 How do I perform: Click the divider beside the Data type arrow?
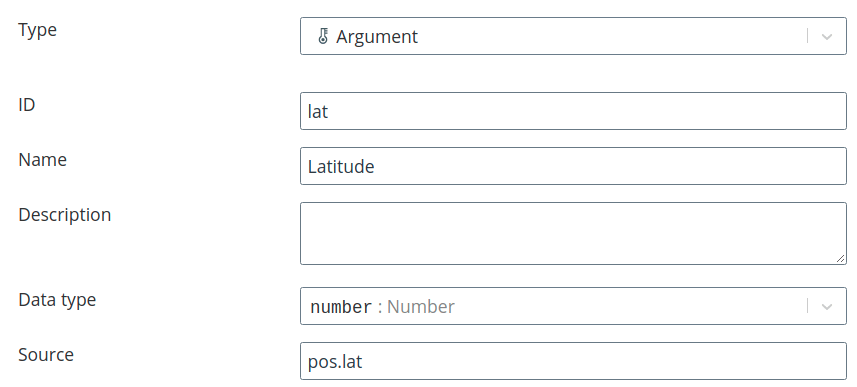807,306
